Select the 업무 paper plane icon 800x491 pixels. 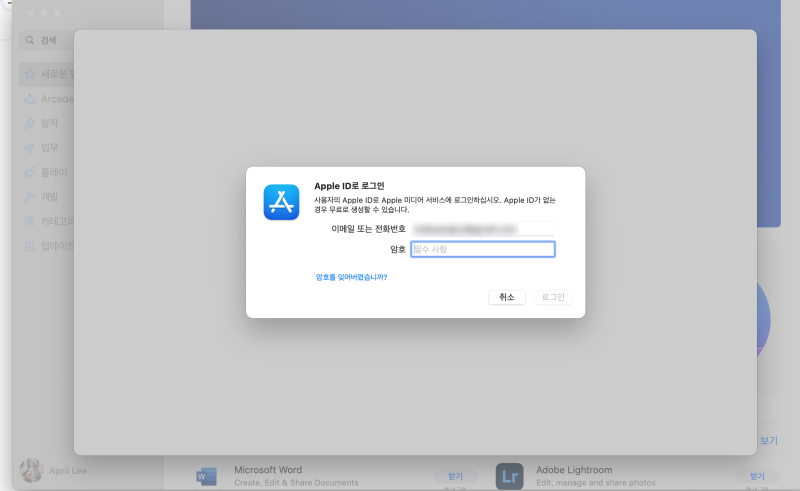[30, 148]
